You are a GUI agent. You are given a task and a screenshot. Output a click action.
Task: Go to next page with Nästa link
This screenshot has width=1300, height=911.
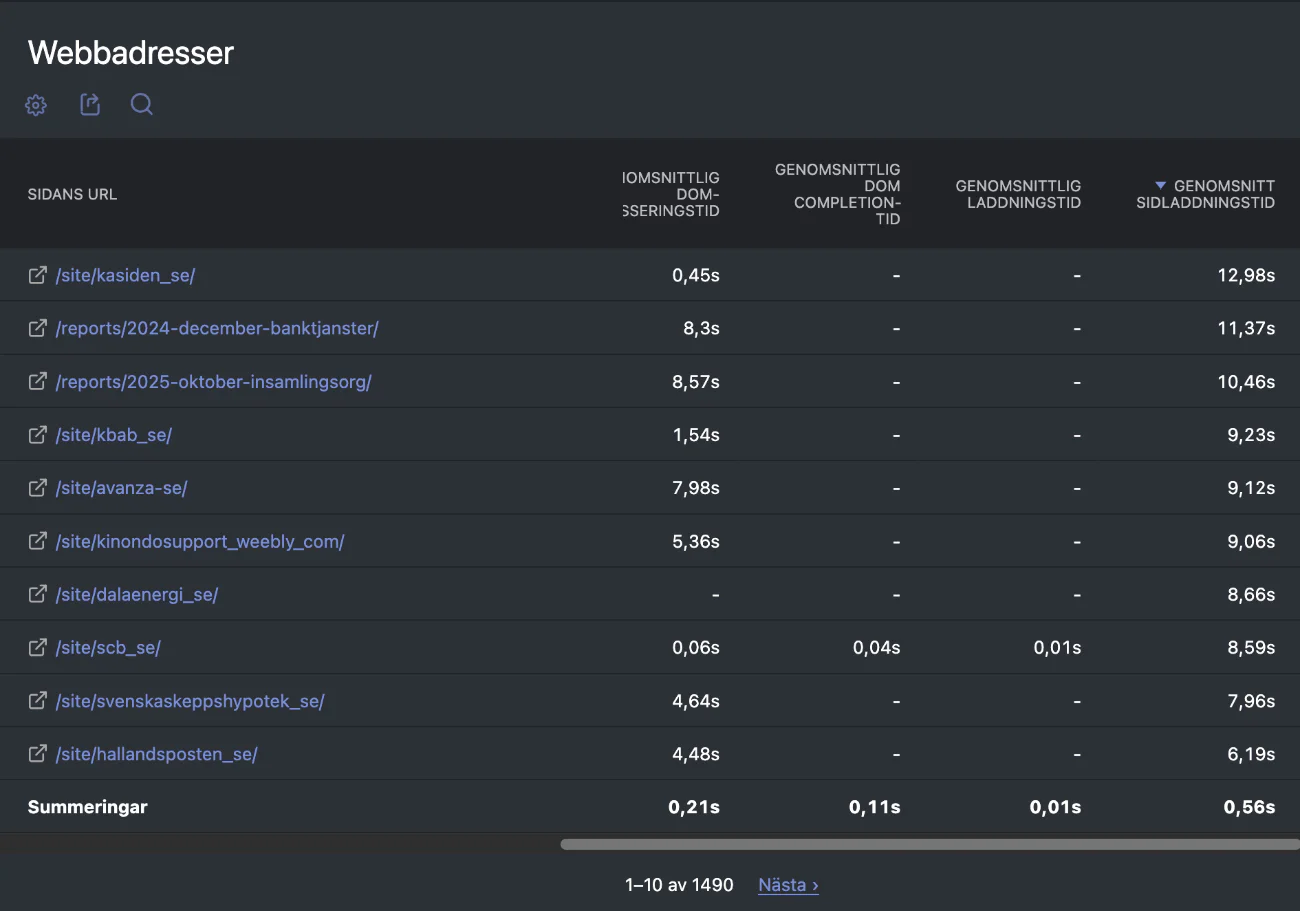[788, 885]
